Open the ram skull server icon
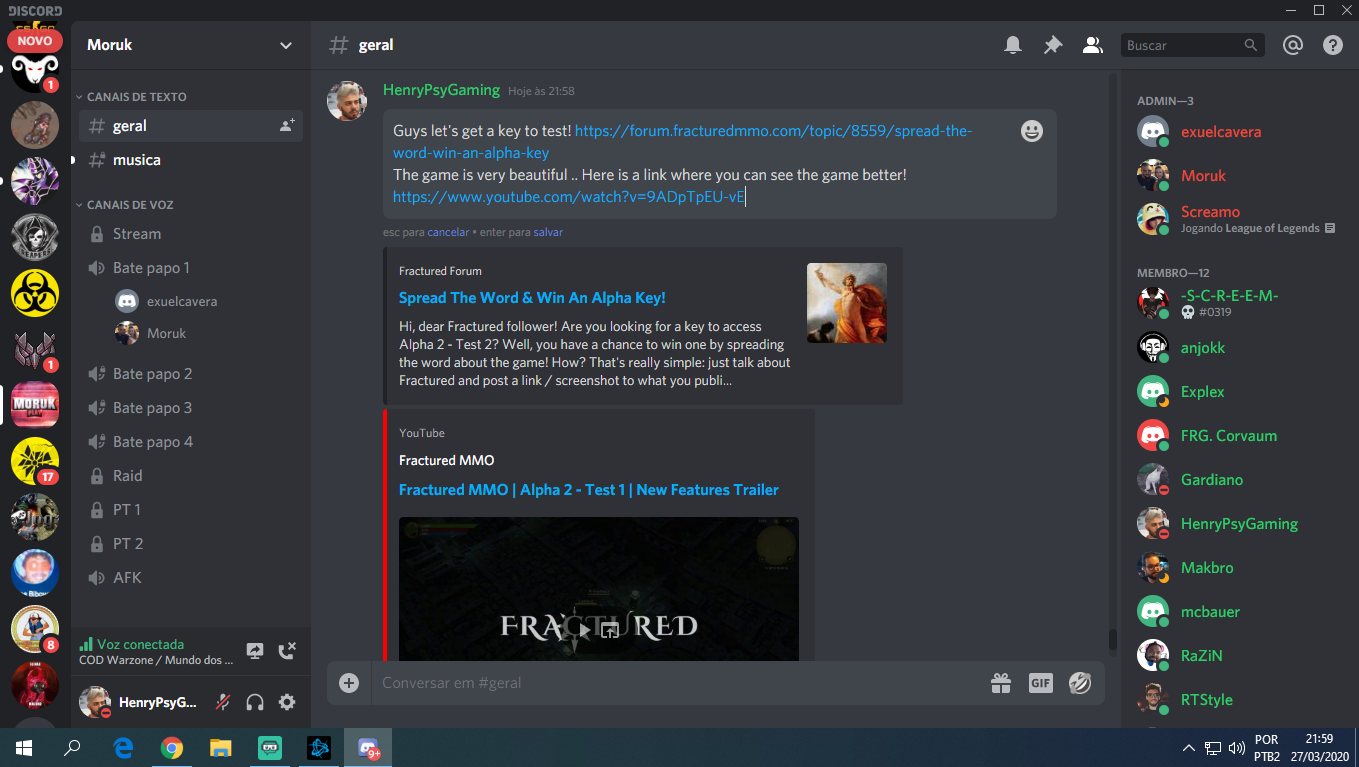 pyautogui.click(x=35, y=69)
